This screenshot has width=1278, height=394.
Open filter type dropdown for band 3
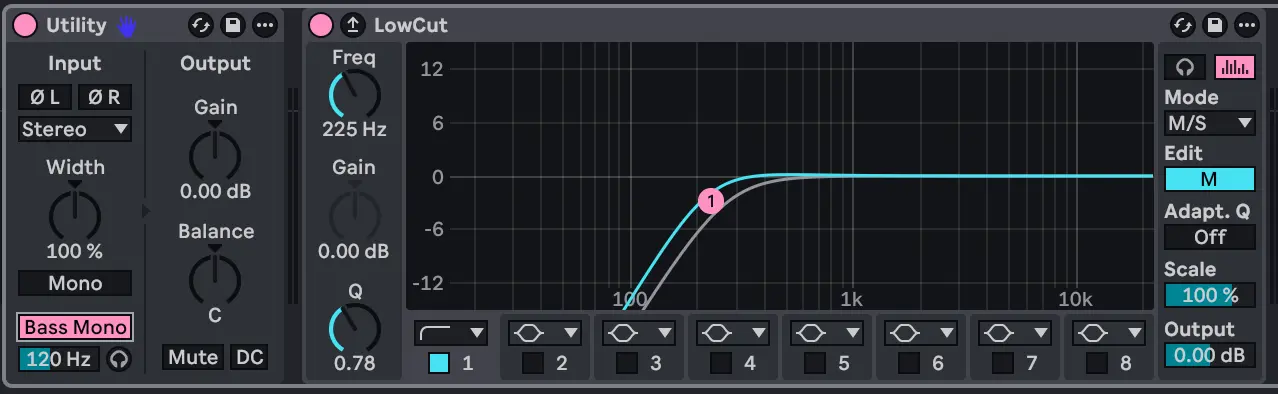pyautogui.click(x=638, y=332)
